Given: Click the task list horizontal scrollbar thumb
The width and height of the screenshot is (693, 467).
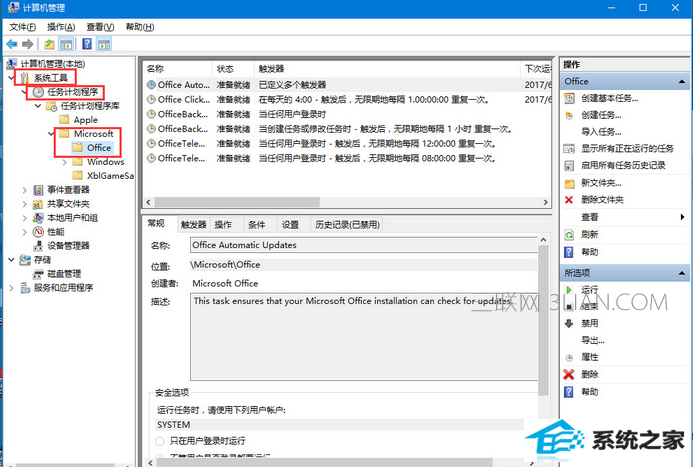Looking at the screenshot, I should tap(237, 202).
